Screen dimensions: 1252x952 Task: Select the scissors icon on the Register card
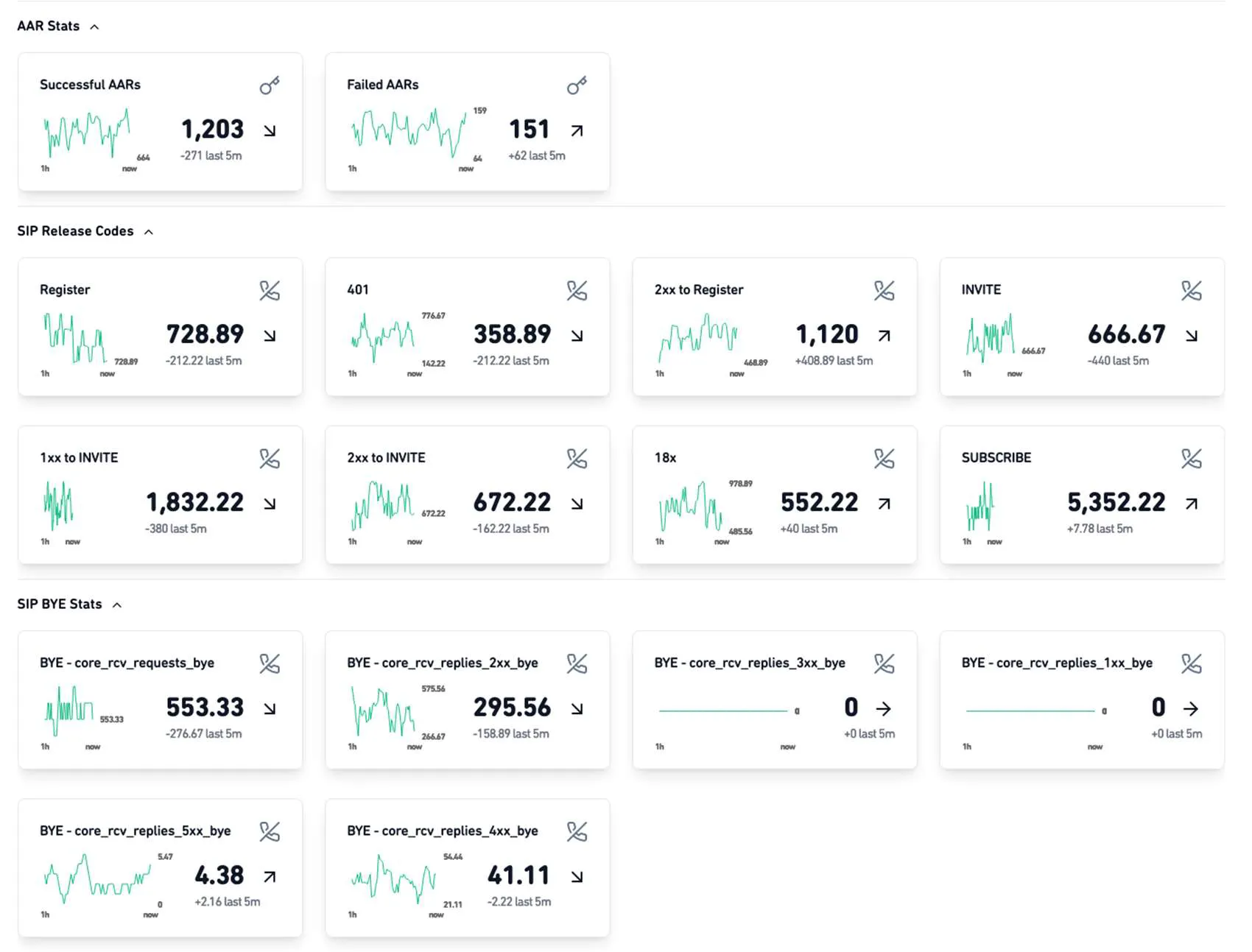[x=270, y=290]
